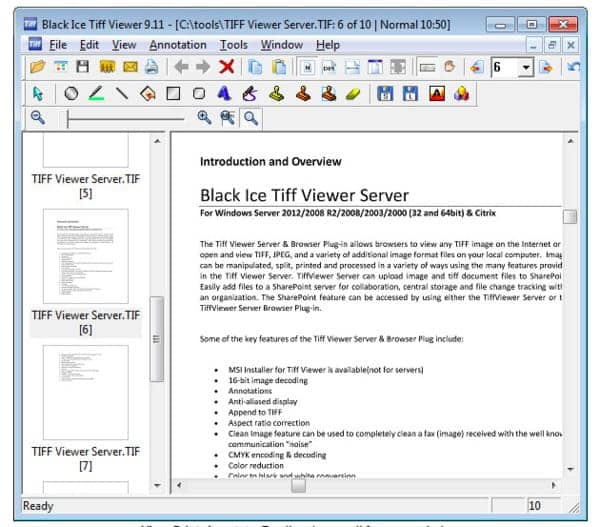Select the TIFF Viewer Server.TIF [7] thumbnail
The height and width of the screenshot is (527, 600).
click(86, 410)
